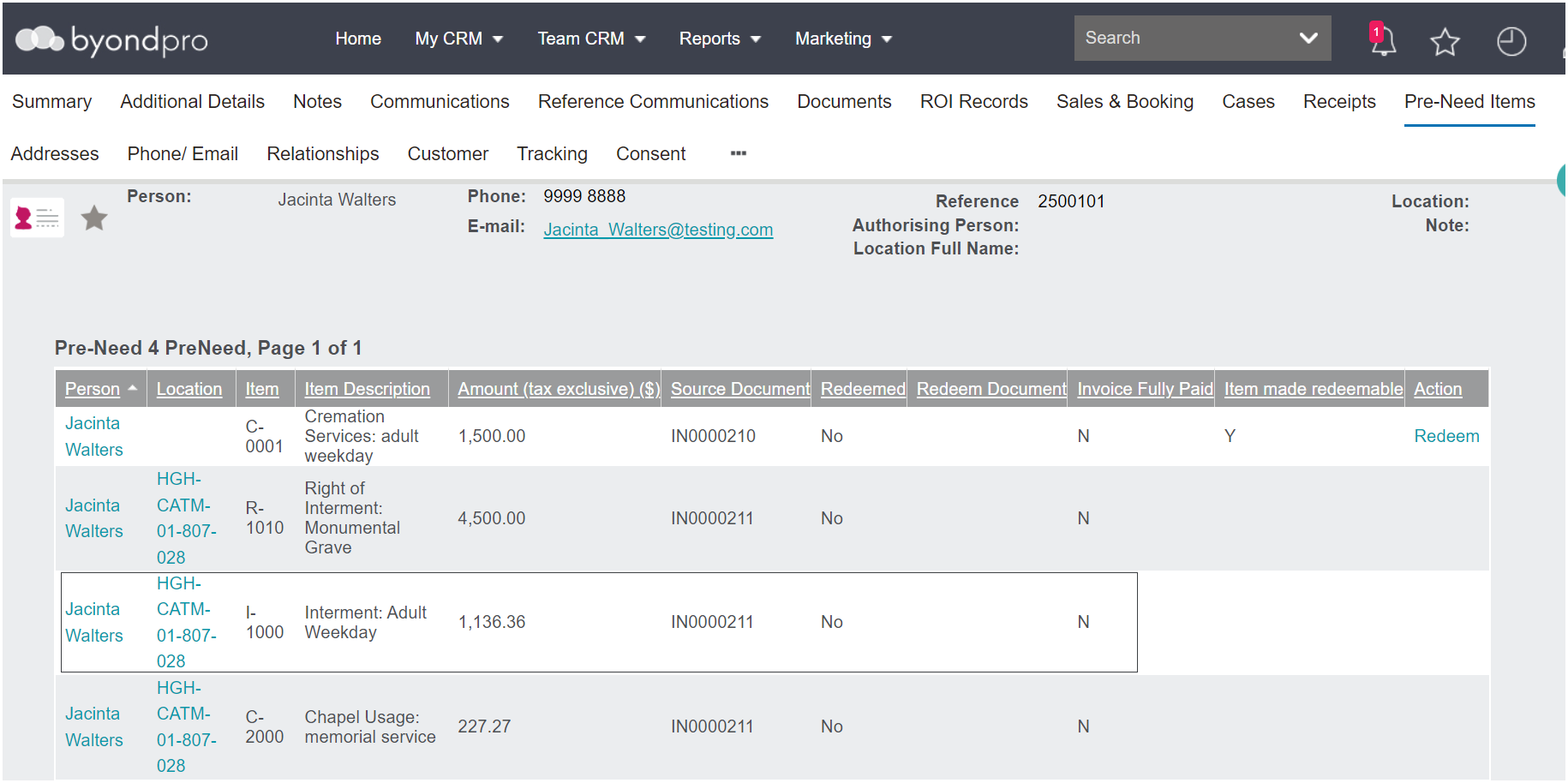Expand the Search dropdown chevron
Screen dimensions: 1568x783
click(x=1308, y=38)
